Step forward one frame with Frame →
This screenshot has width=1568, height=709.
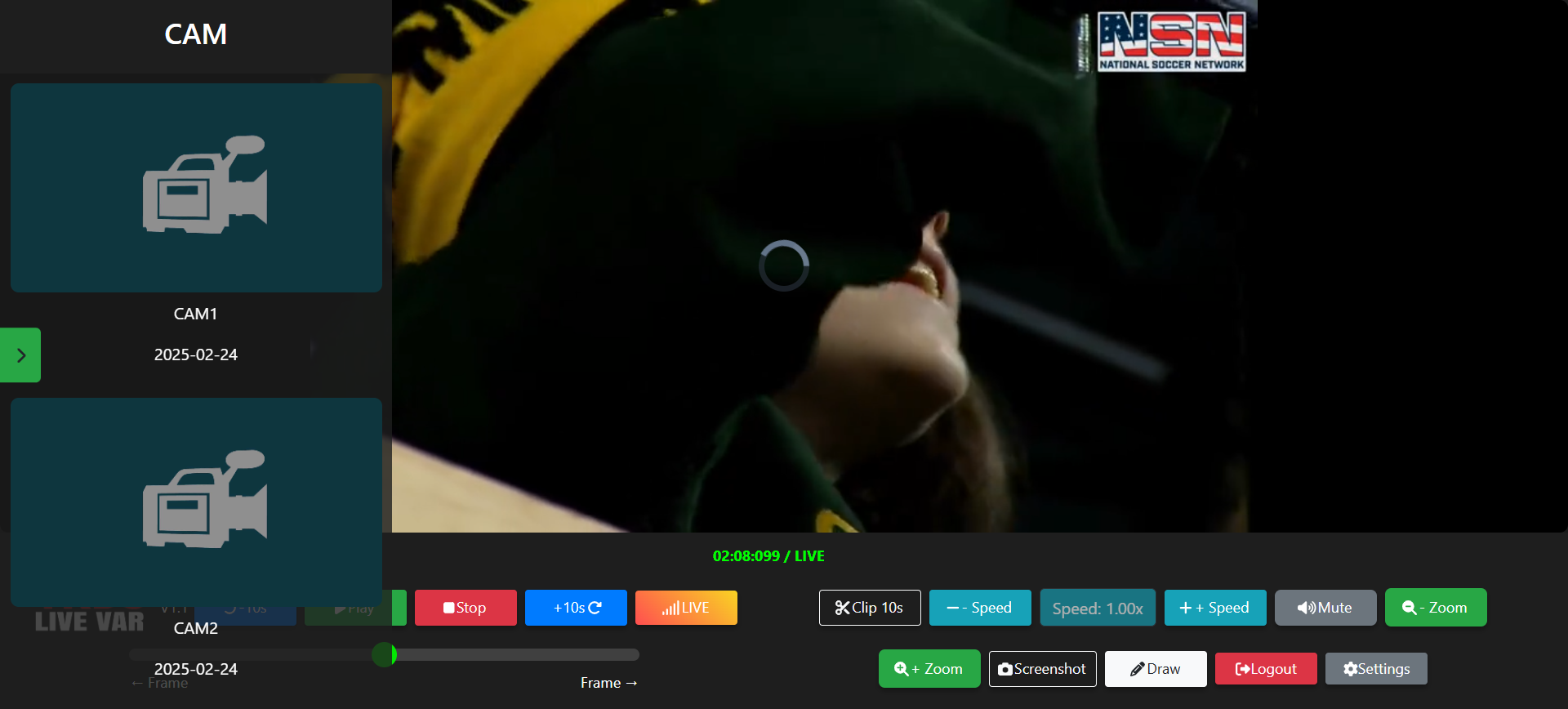click(609, 683)
